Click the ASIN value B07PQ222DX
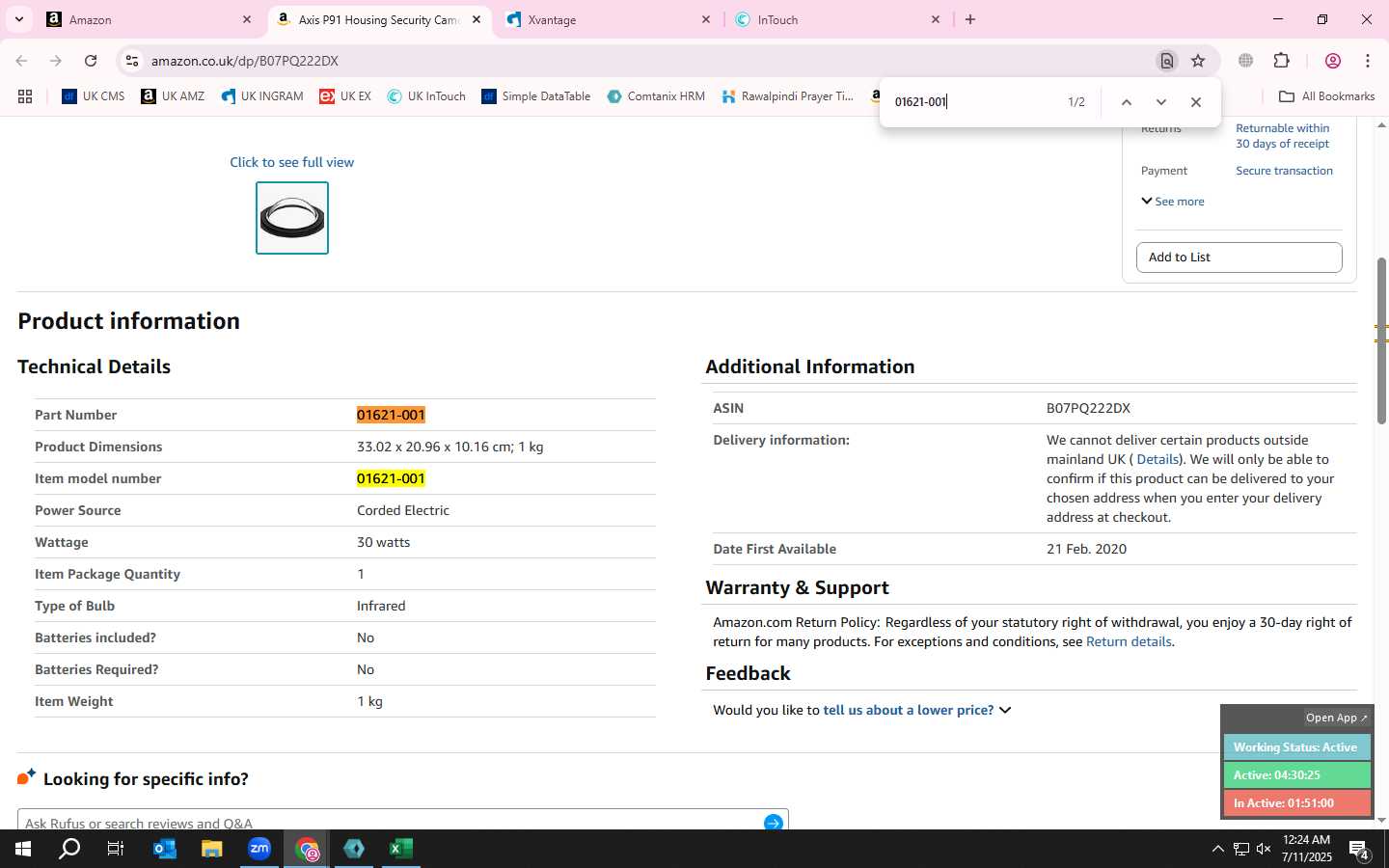 click(x=1088, y=408)
